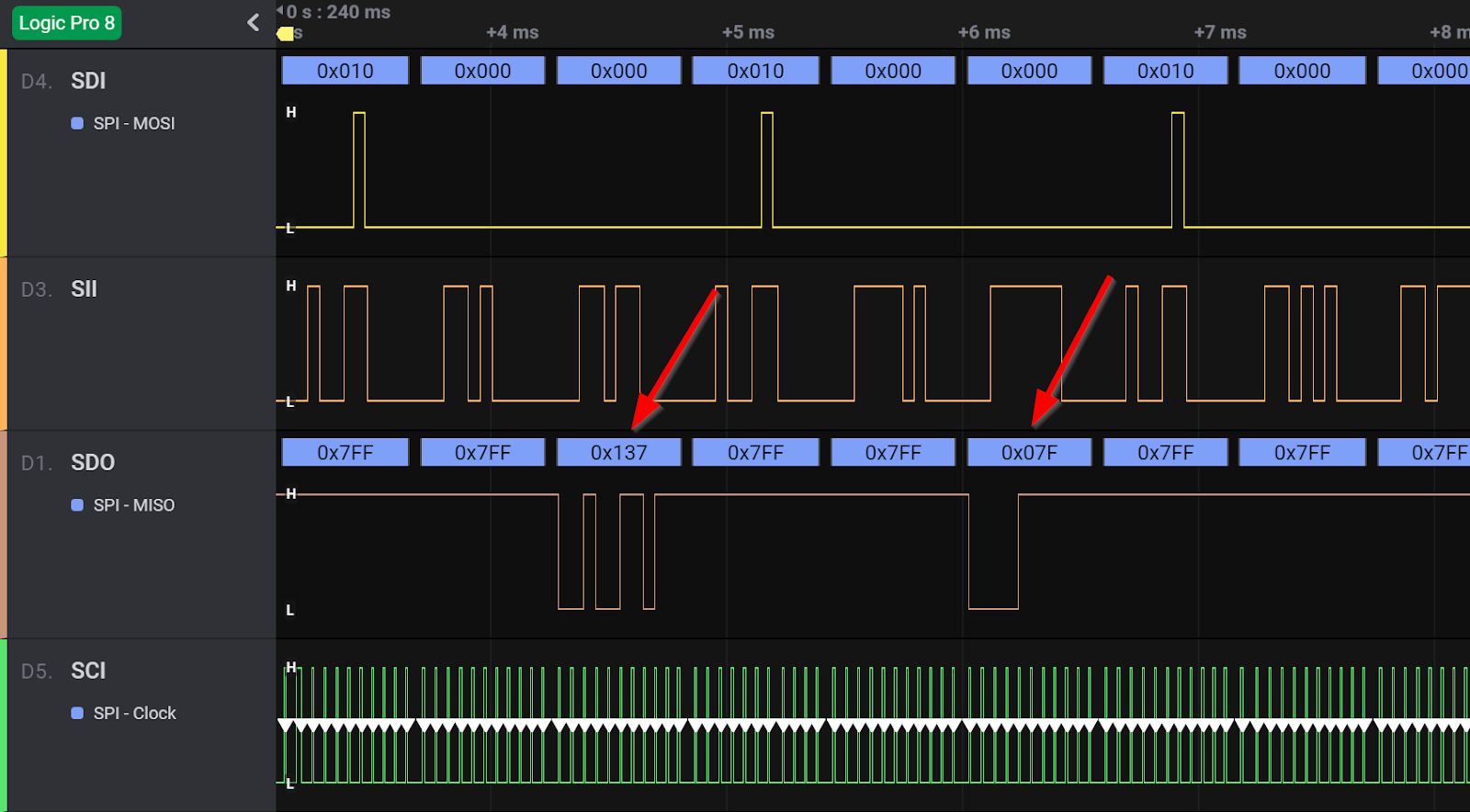Click the D4. channel number label

(37, 82)
